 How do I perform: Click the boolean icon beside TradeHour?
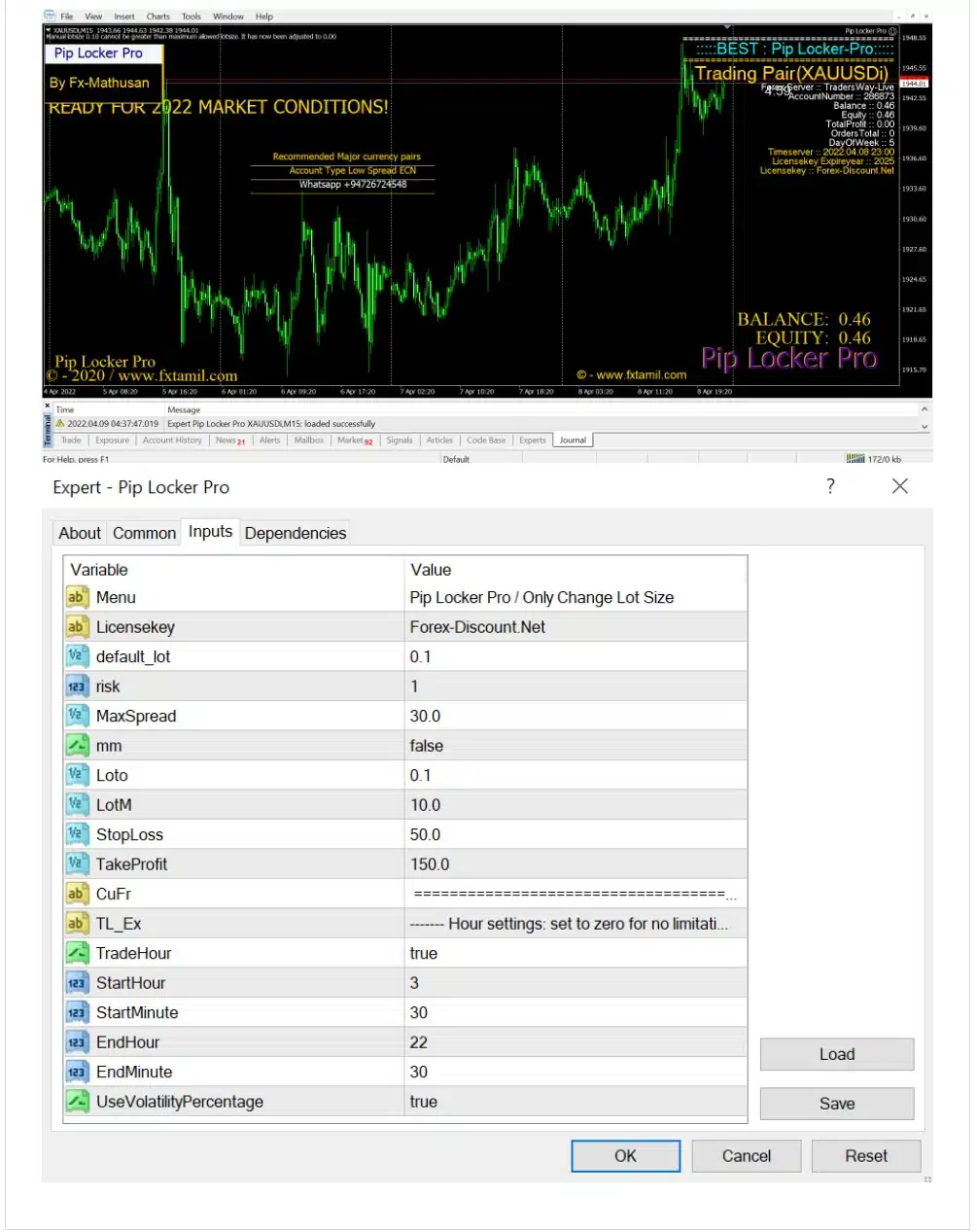[76, 953]
